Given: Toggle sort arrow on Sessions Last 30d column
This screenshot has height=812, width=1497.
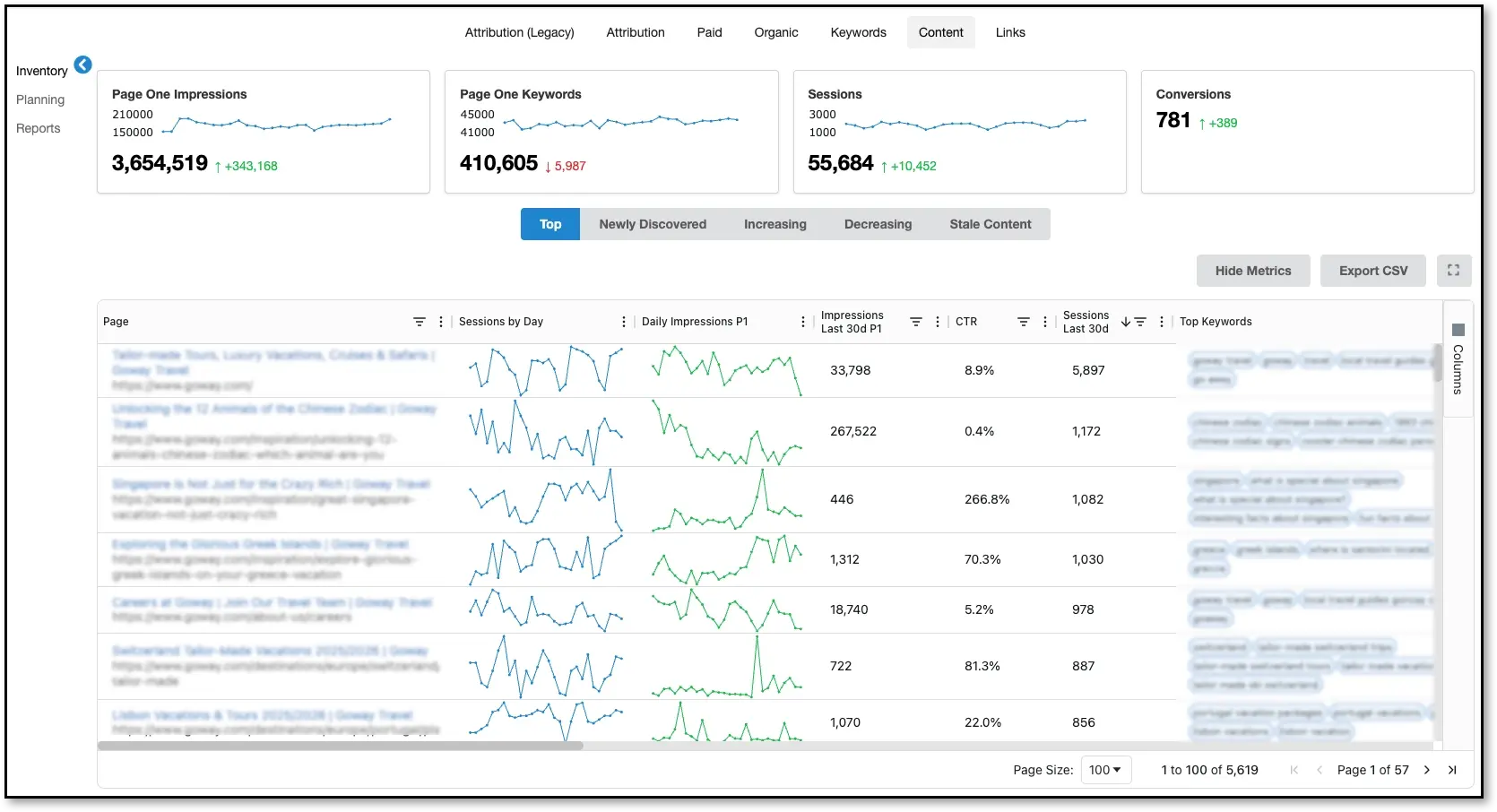Looking at the screenshot, I should [x=1126, y=322].
